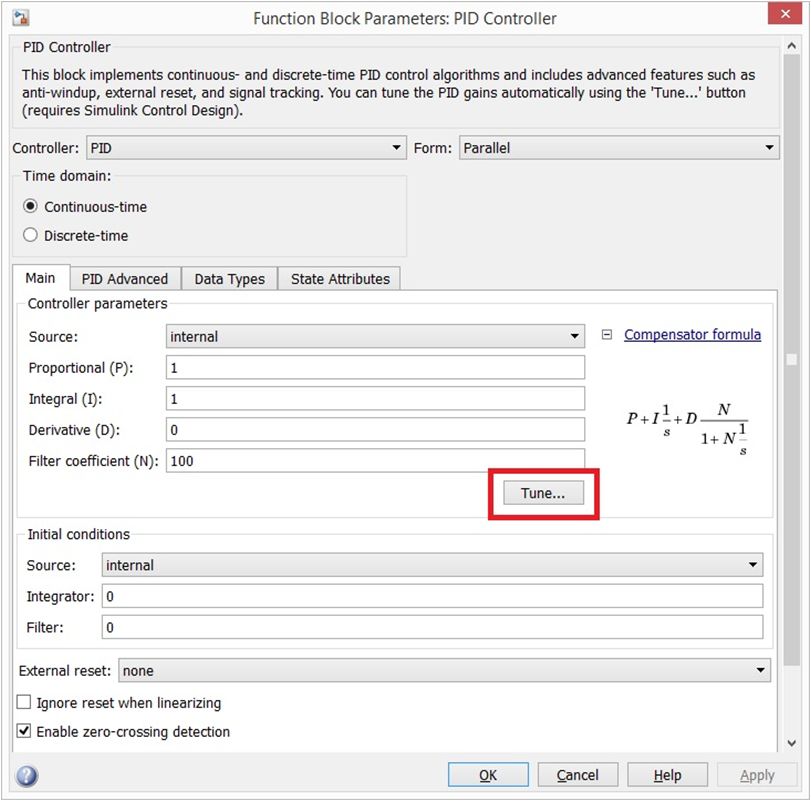The height and width of the screenshot is (801, 811).
Task: Click the blue help question mark icon
Action: [x=27, y=775]
